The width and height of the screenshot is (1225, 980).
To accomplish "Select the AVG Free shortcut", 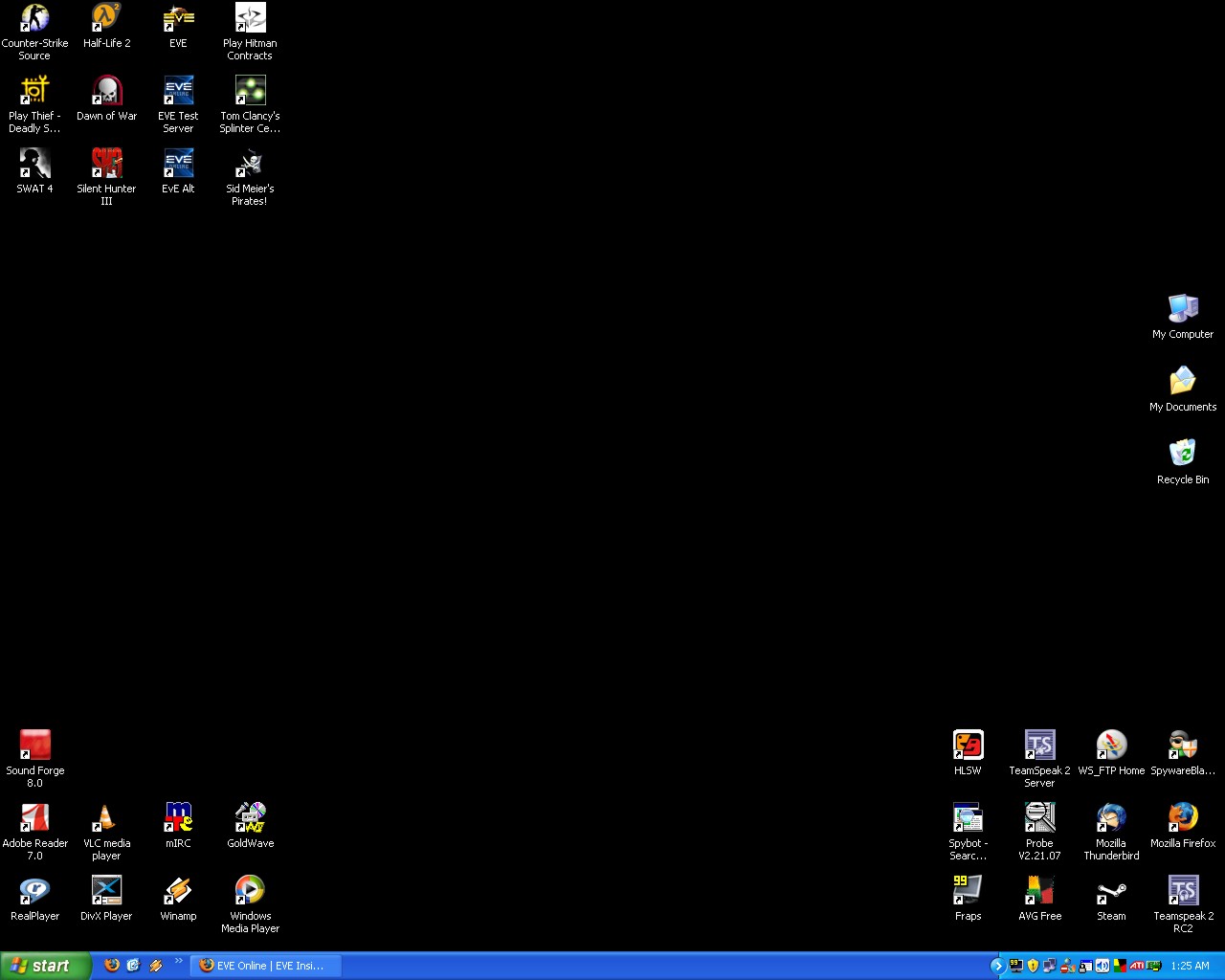I will coord(1039,899).
